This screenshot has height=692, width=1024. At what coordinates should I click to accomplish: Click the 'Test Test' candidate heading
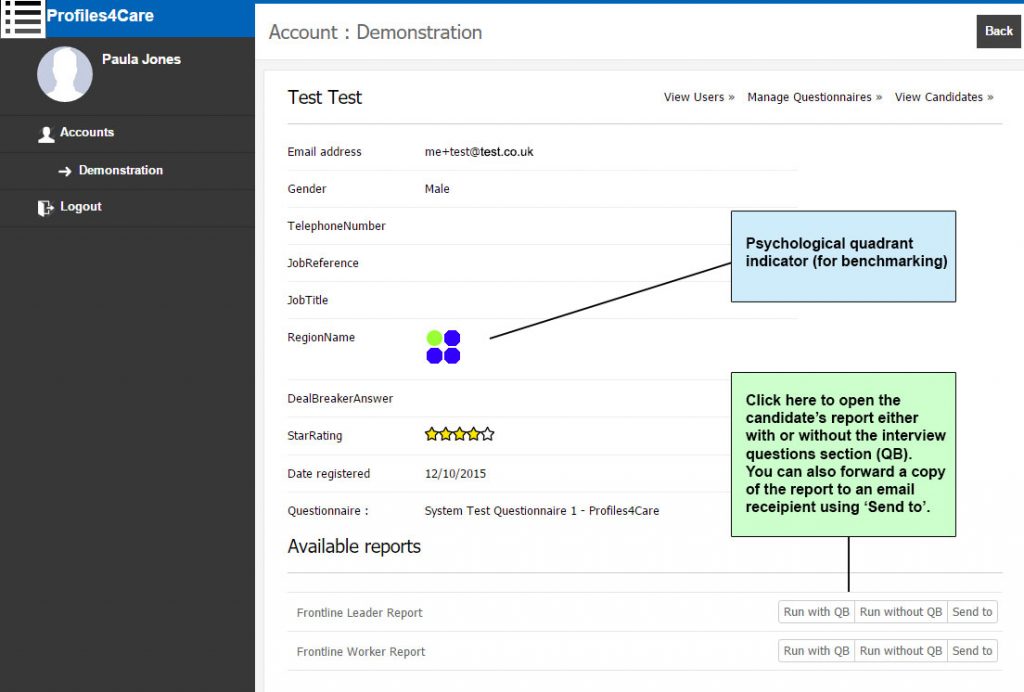tap(325, 97)
